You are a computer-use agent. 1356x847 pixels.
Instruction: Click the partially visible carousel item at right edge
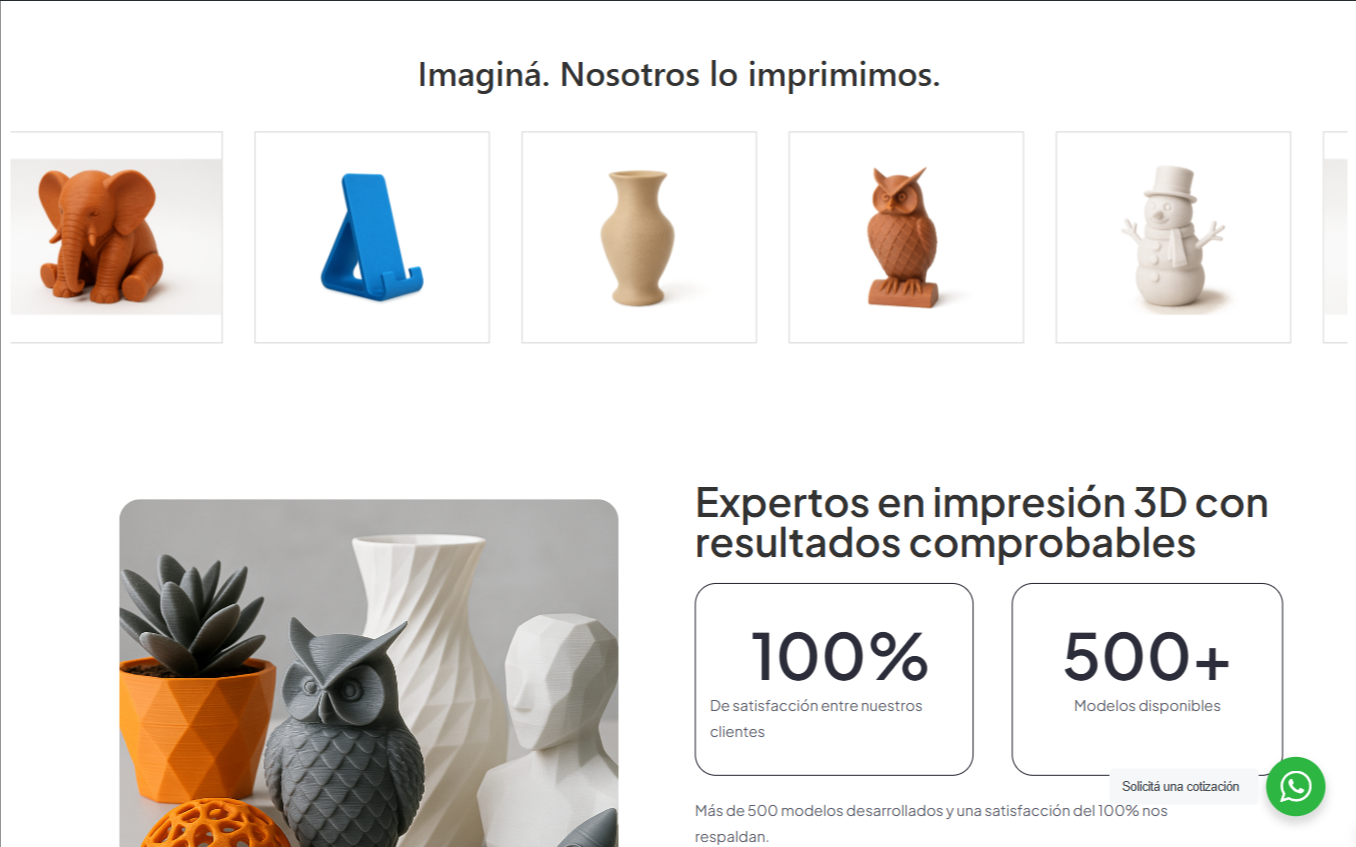point(1335,237)
